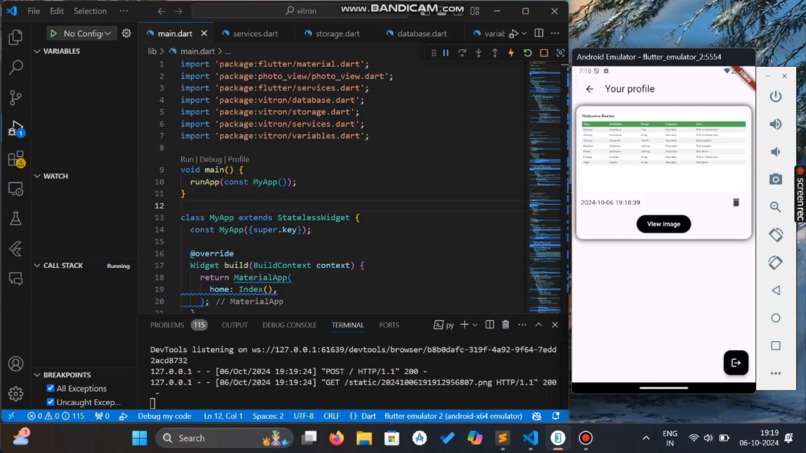Delete the profile image with trash icon
The width and height of the screenshot is (806, 453).
pyautogui.click(x=736, y=203)
